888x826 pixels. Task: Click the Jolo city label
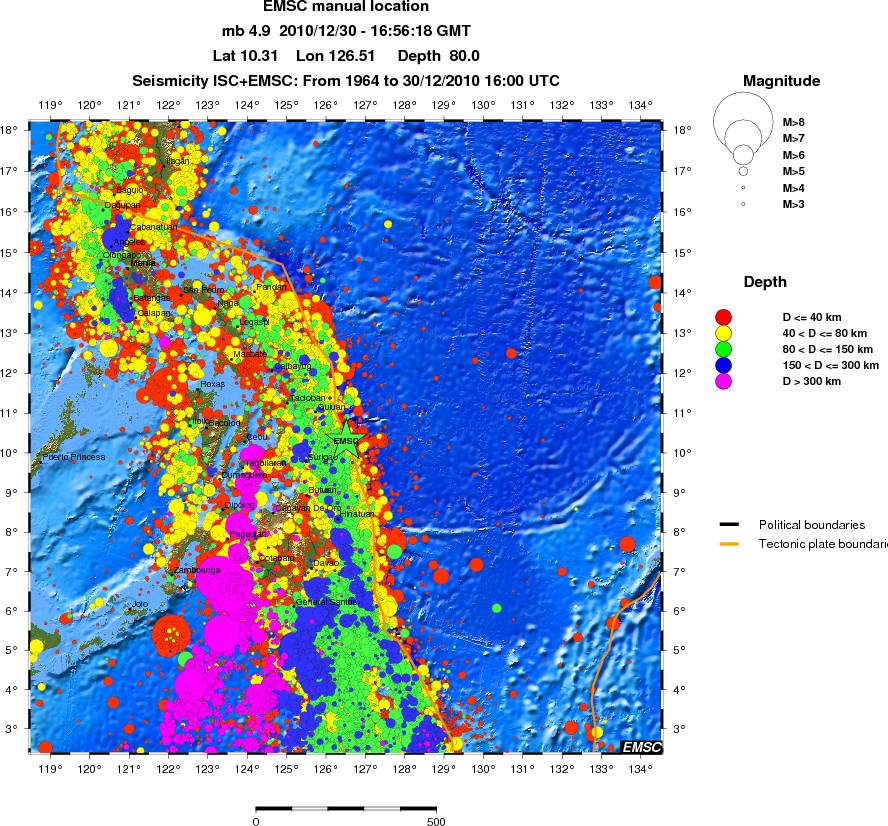[x=139, y=604]
